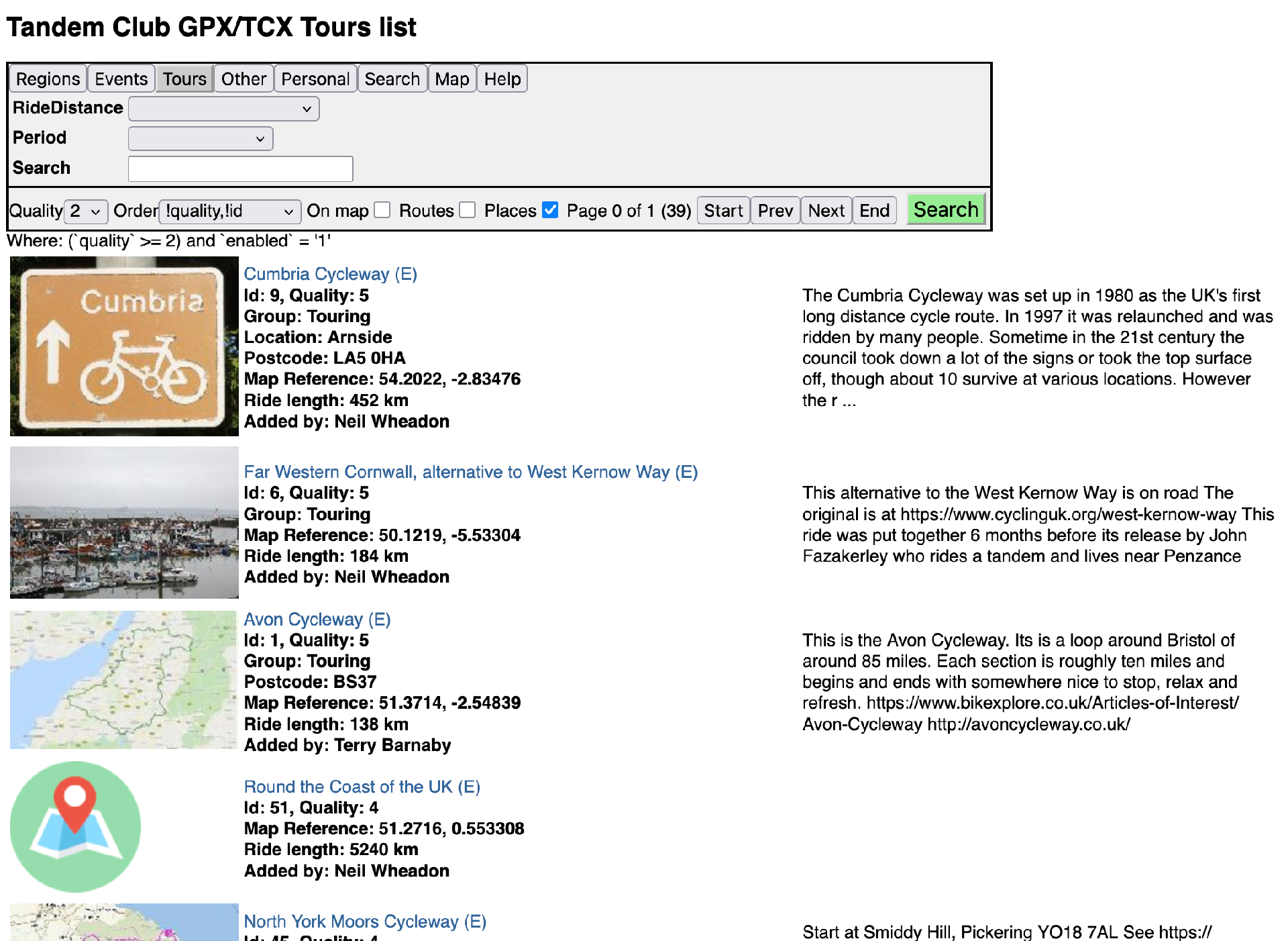1288x941 pixels.
Task: Select the Events tab
Action: (121, 79)
